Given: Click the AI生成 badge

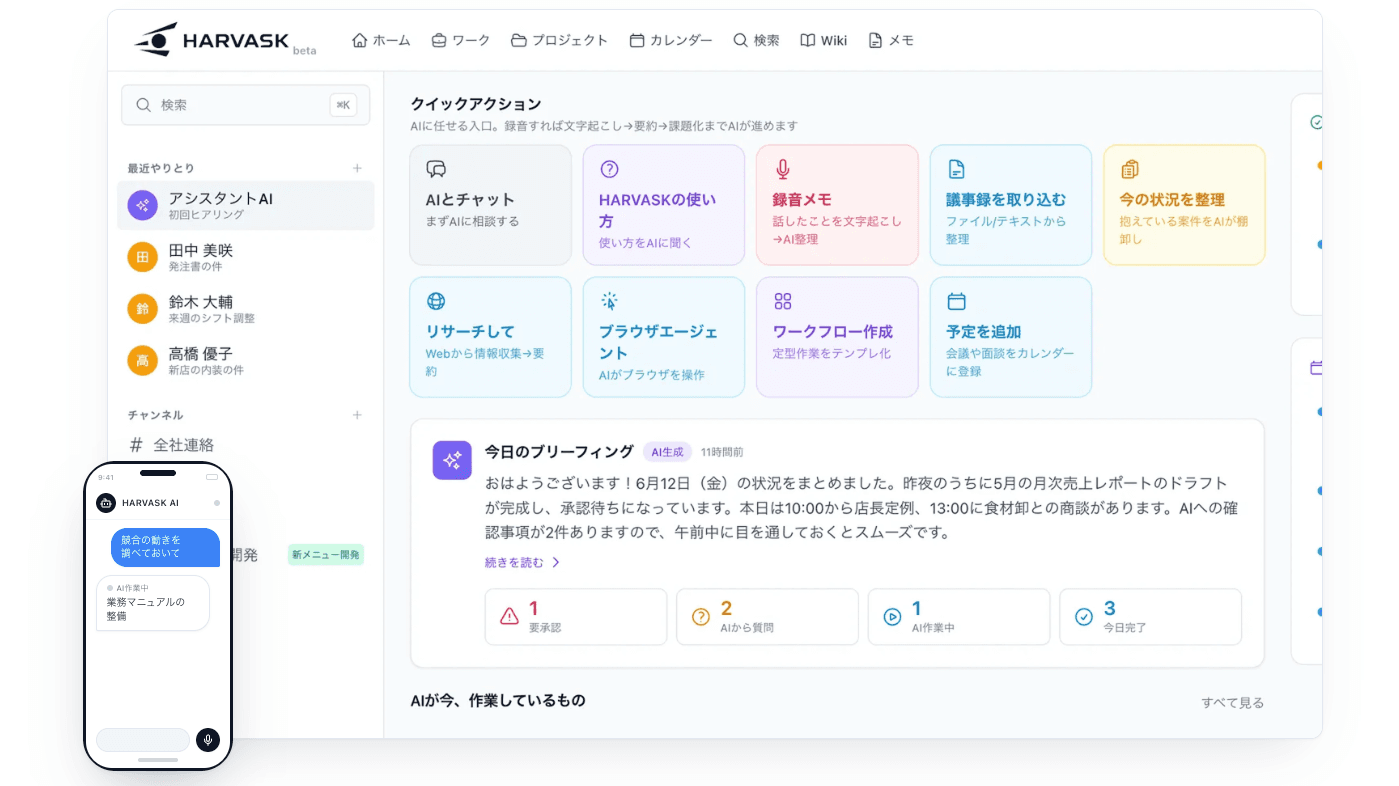Looking at the screenshot, I should click(x=667, y=452).
